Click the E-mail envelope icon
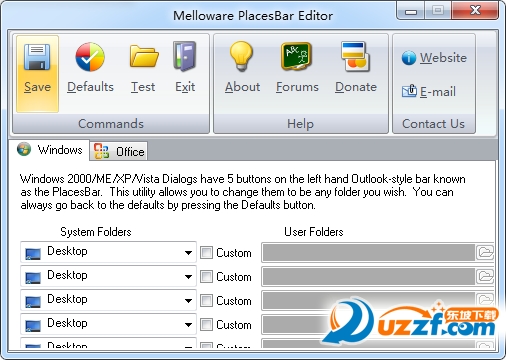 [409, 91]
